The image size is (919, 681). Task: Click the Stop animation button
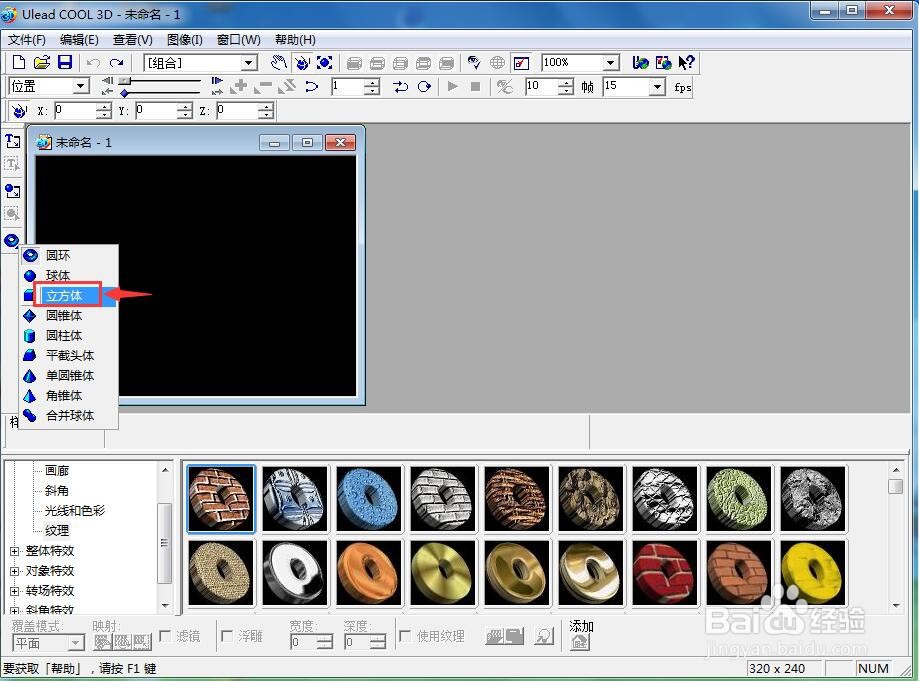coord(475,87)
